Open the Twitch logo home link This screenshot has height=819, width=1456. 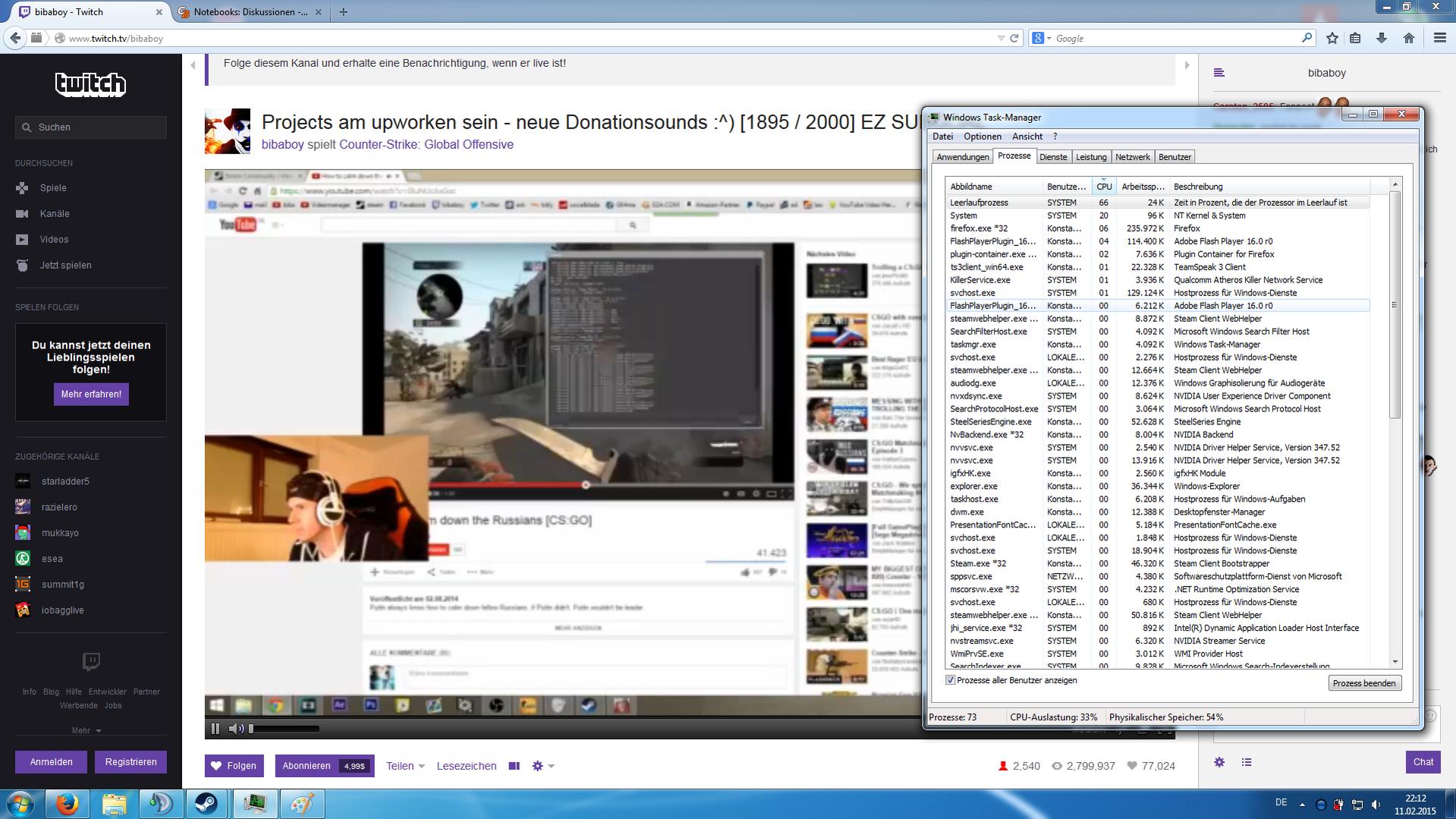pyautogui.click(x=90, y=83)
